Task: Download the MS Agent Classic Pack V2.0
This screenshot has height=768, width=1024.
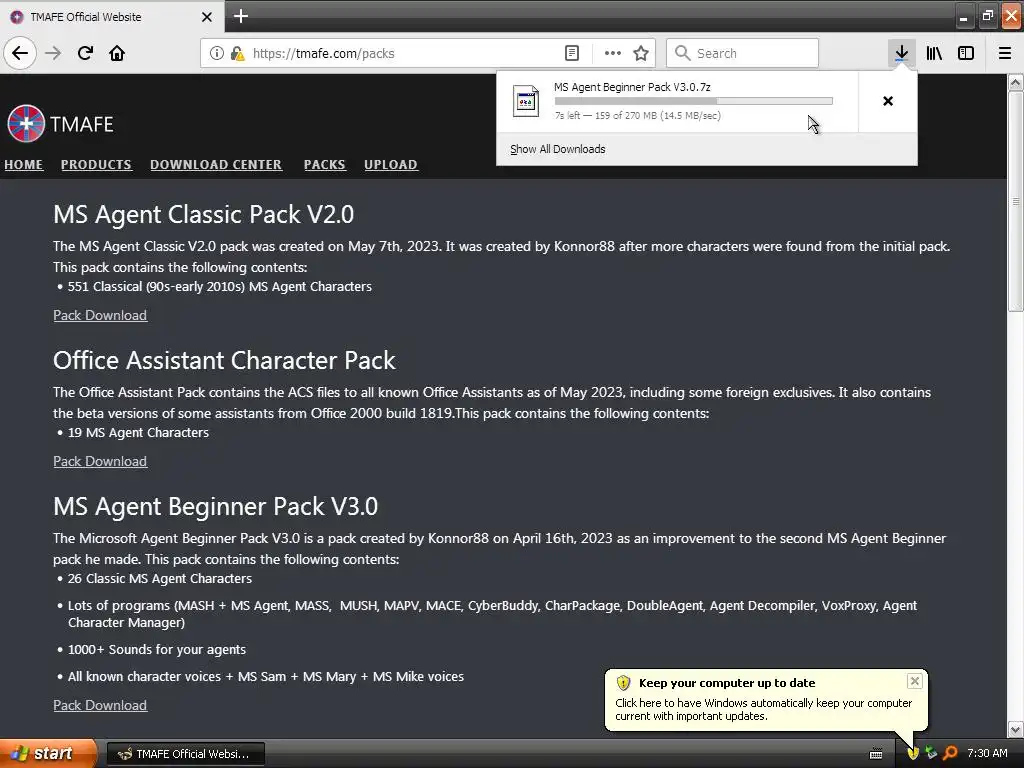Action: pyautogui.click(x=100, y=315)
